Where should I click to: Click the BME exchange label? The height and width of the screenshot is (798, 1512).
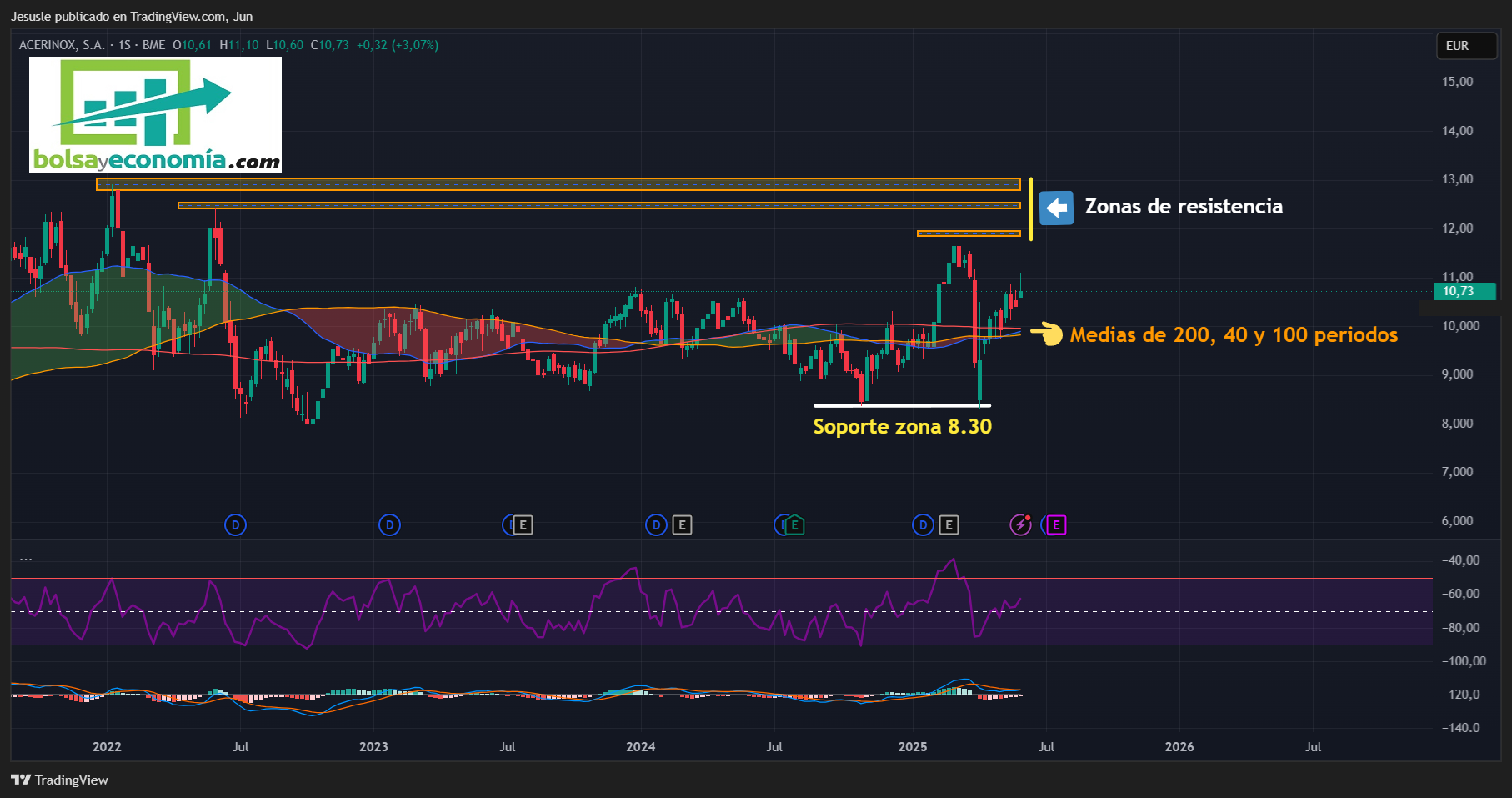tap(154, 45)
